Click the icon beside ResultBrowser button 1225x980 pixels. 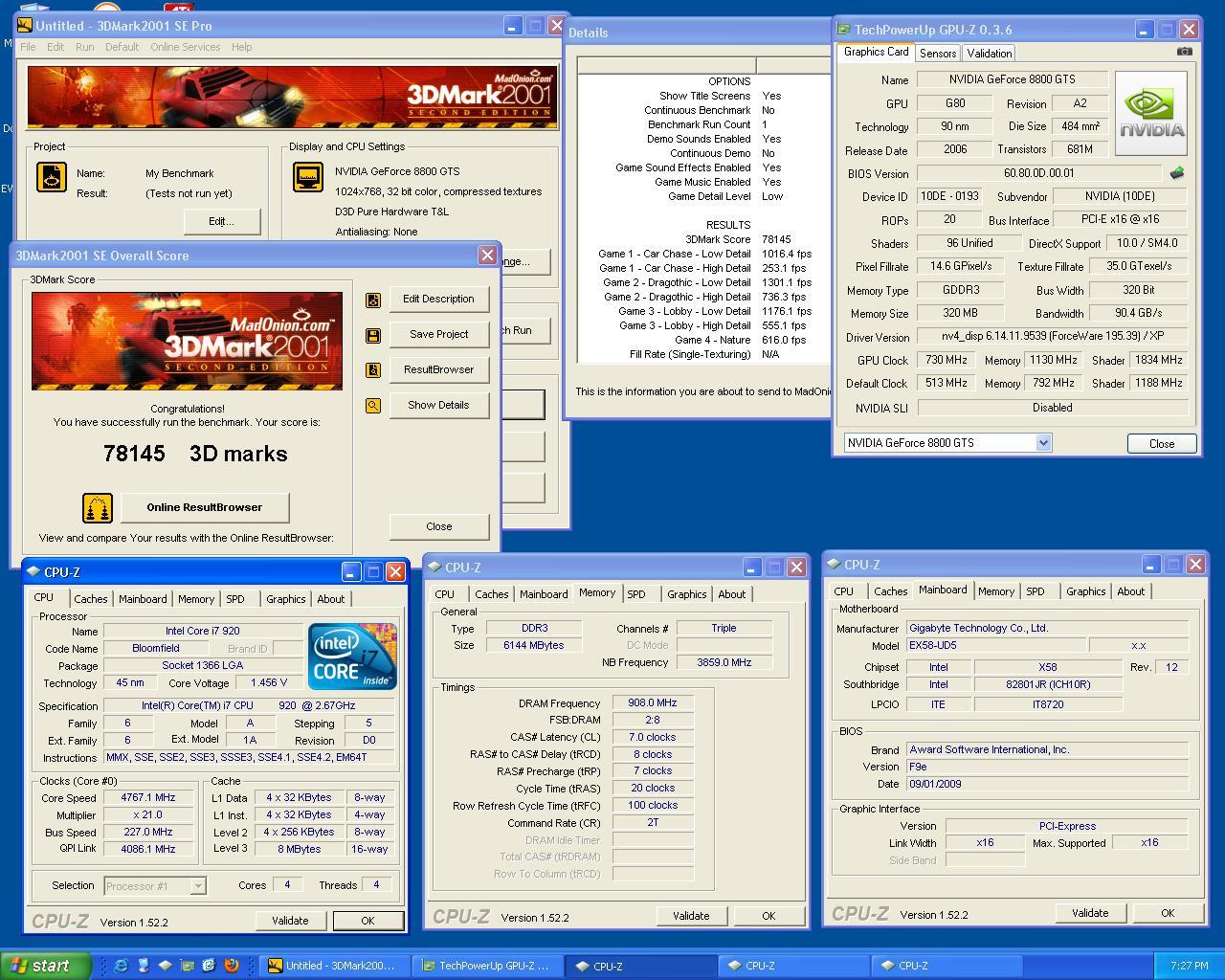coord(373,370)
